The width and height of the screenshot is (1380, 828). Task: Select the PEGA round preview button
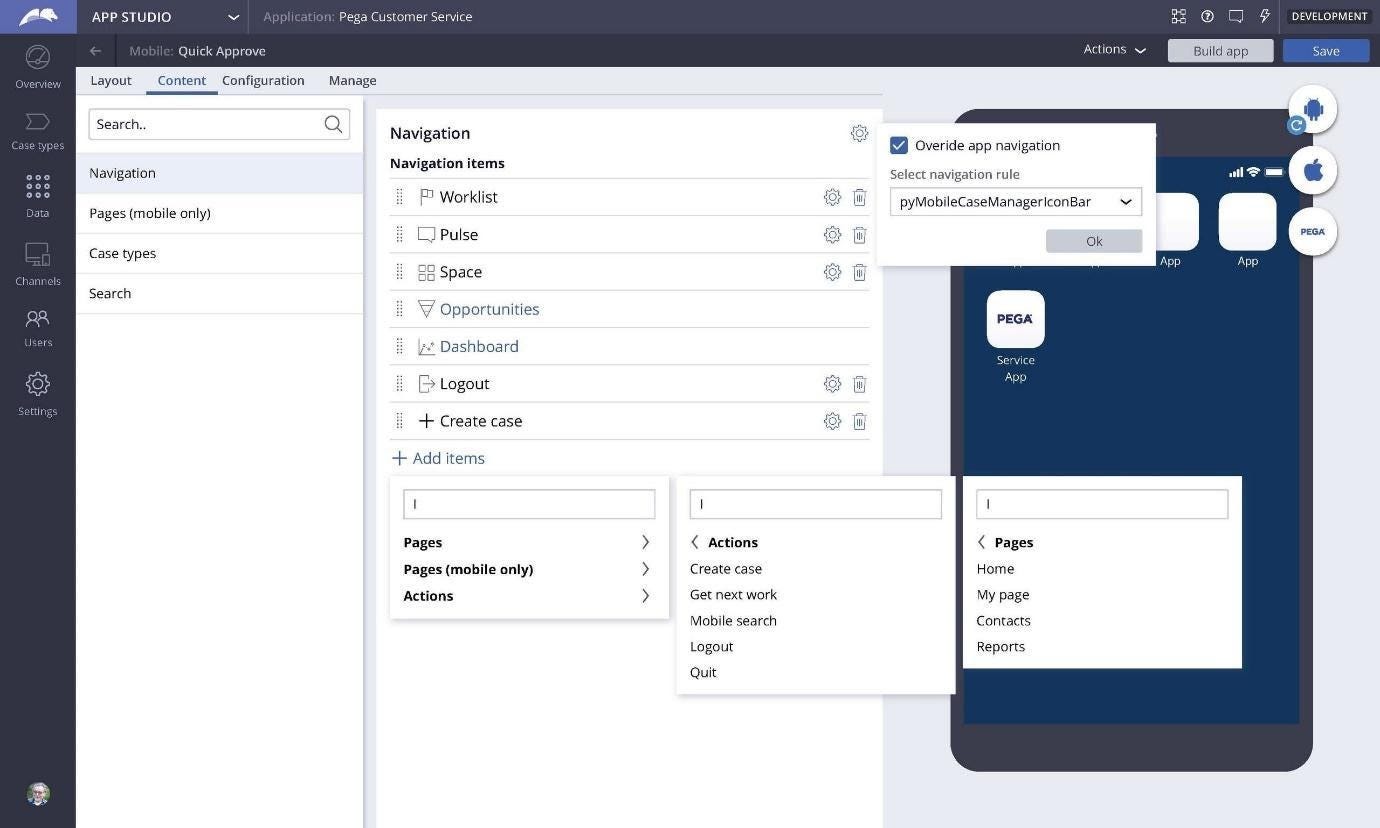1313,231
